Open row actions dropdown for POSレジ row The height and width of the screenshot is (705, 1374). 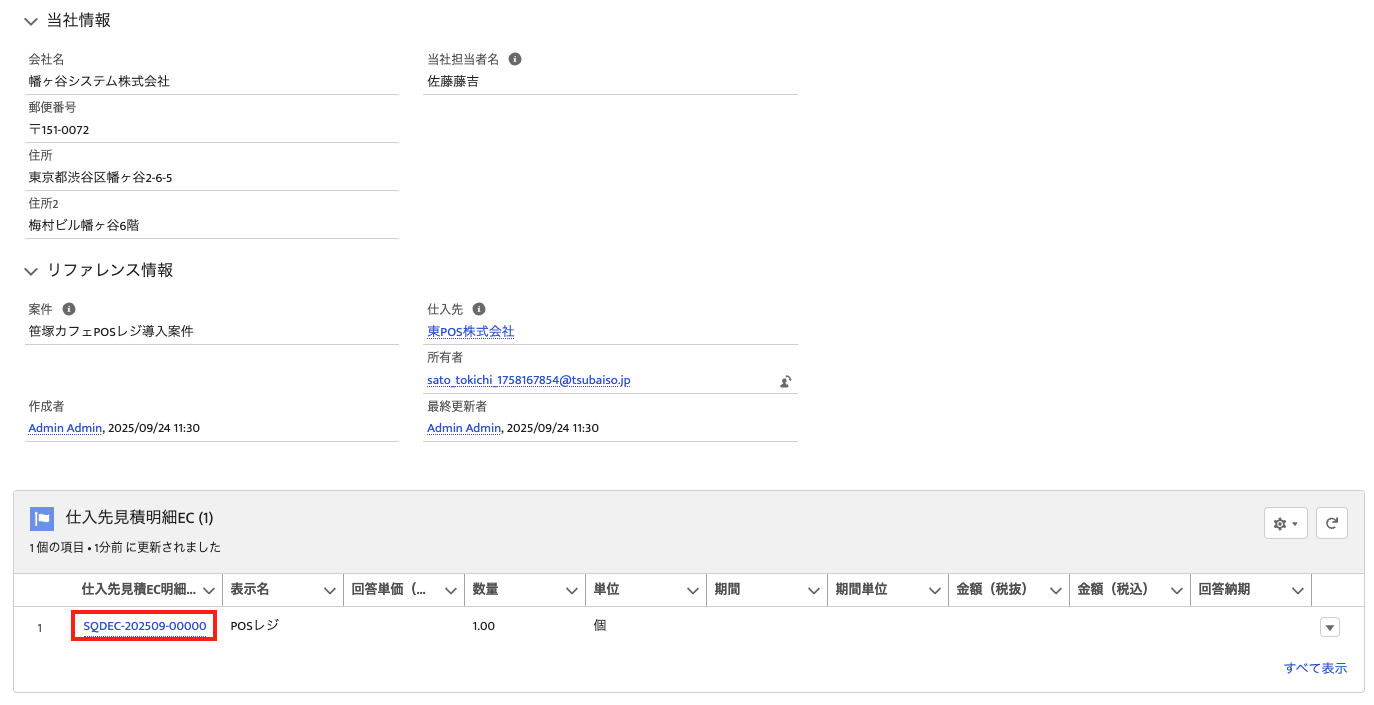point(1329,627)
